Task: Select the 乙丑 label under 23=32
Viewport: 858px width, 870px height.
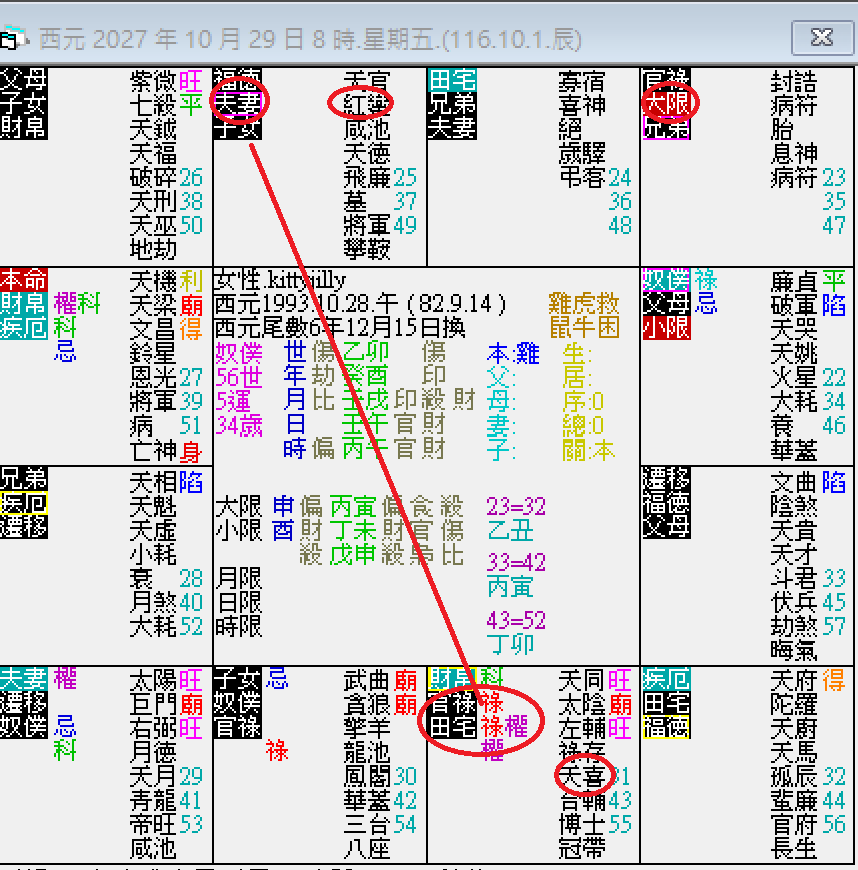Action: pyautogui.click(x=511, y=531)
